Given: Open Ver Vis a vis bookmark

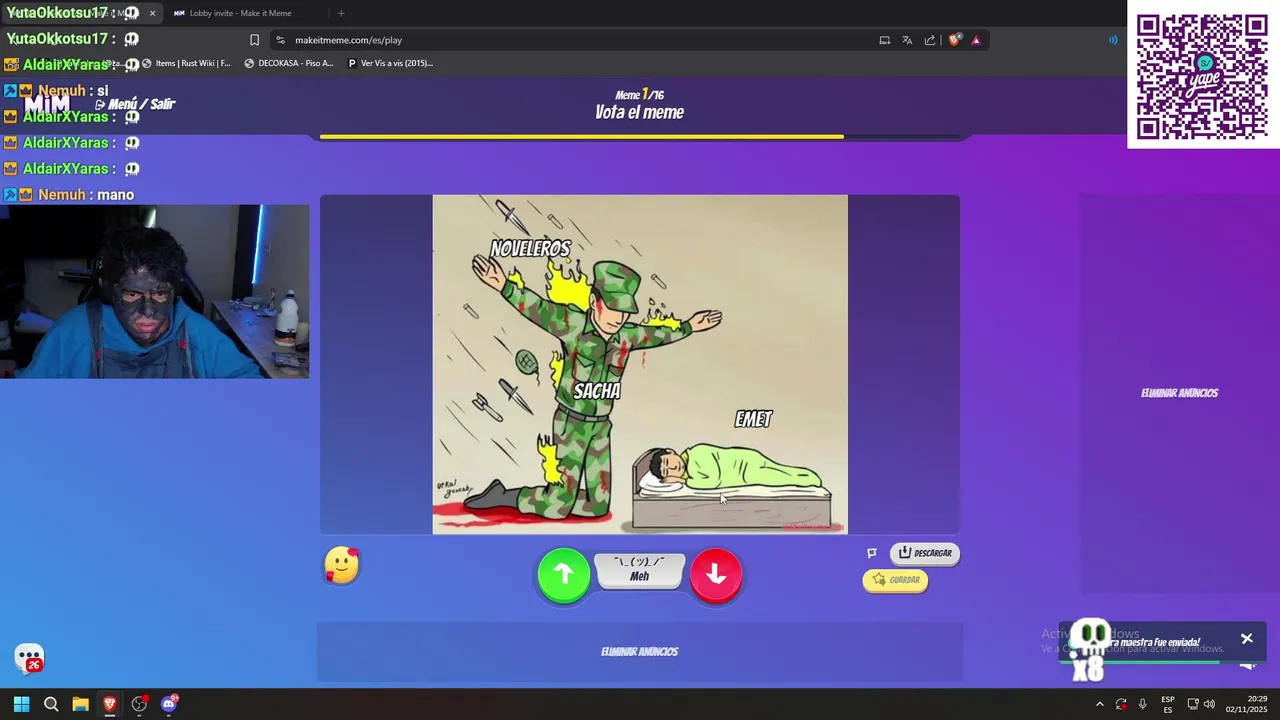Looking at the screenshot, I should [390, 63].
